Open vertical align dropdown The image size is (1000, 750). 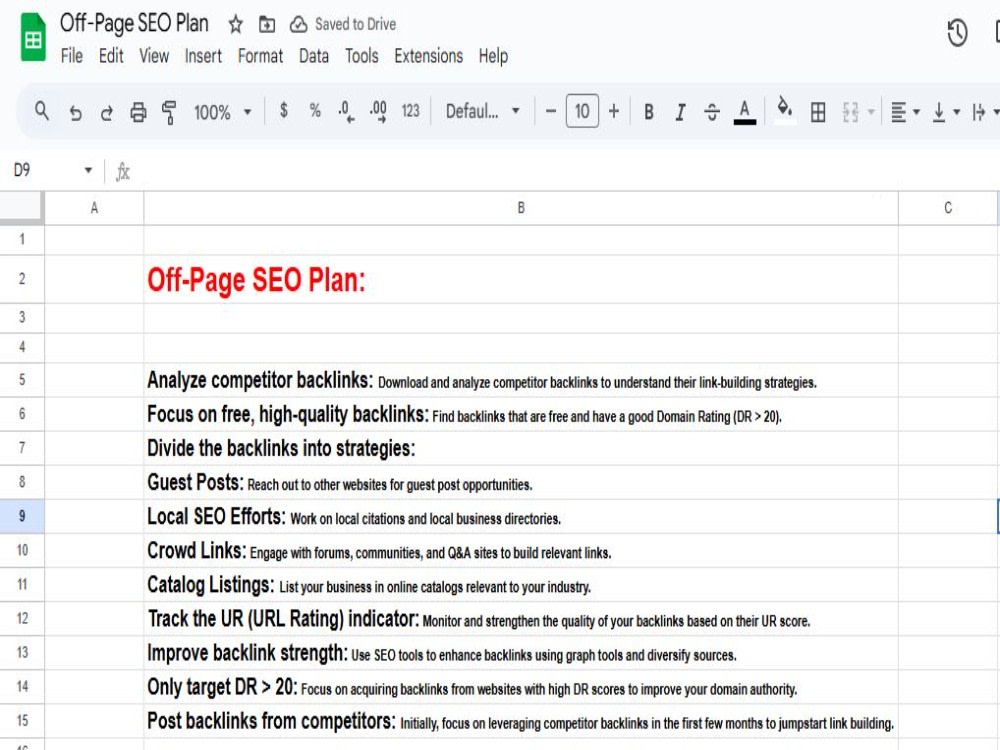click(946, 112)
